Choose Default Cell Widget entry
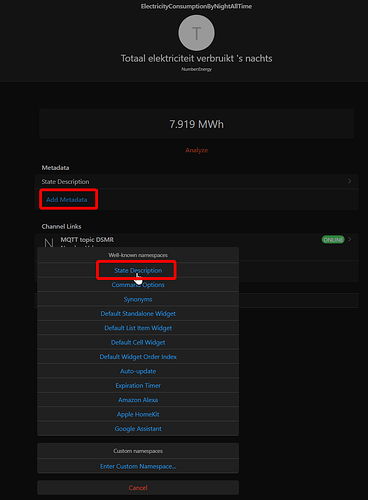368x500 pixels. coord(138,342)
